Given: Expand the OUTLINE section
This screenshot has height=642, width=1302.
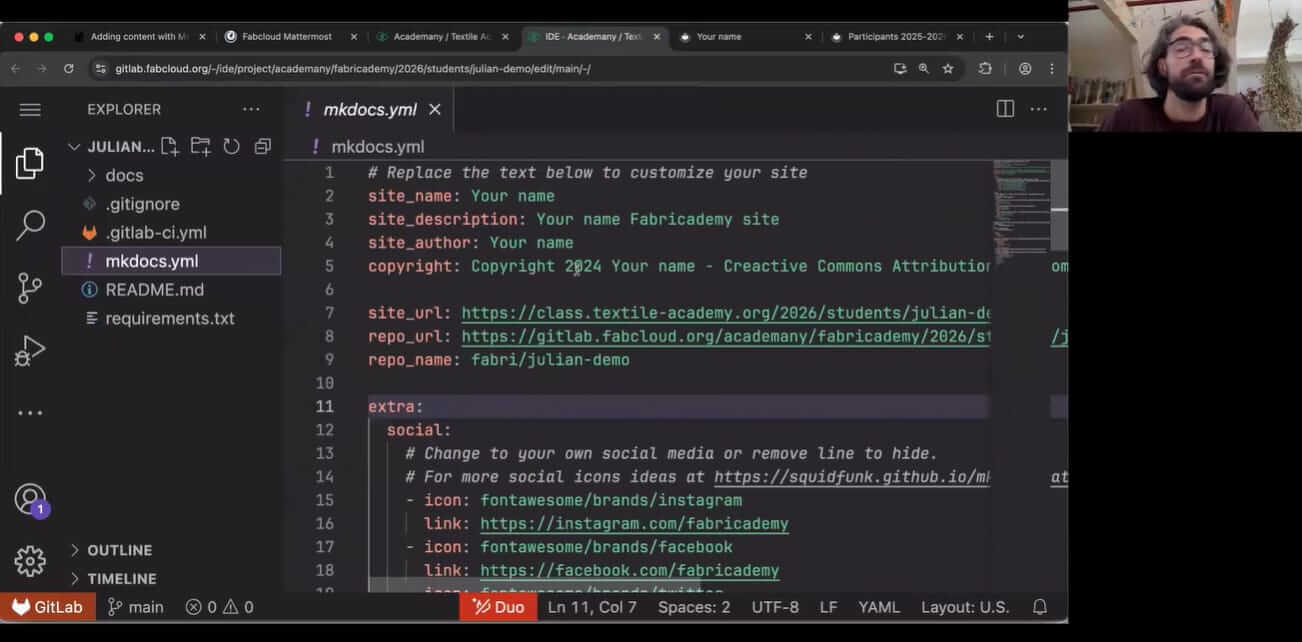Looking at the screenshot, I should click(119, 550).
